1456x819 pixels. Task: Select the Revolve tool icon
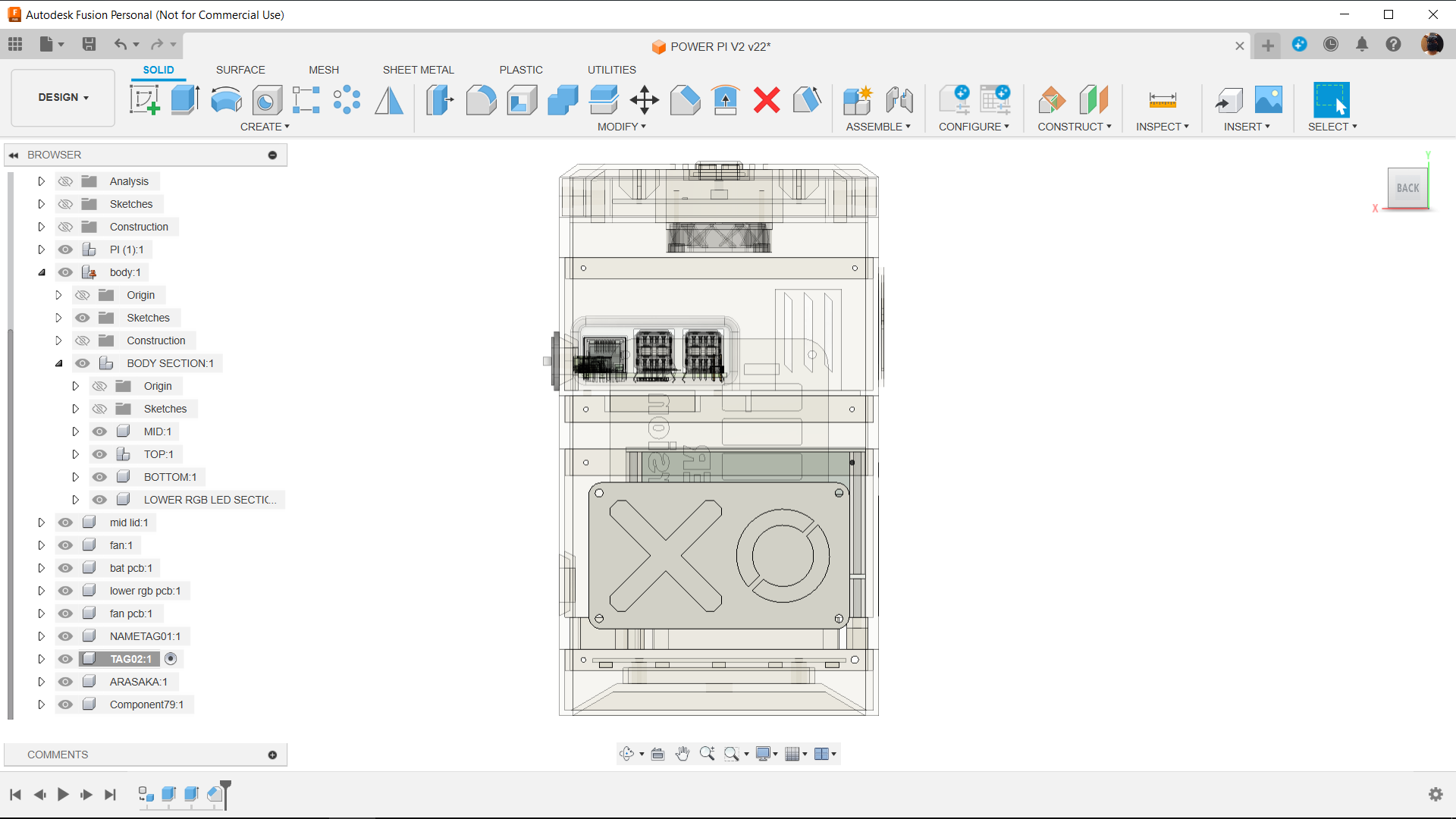coord(225,99)
